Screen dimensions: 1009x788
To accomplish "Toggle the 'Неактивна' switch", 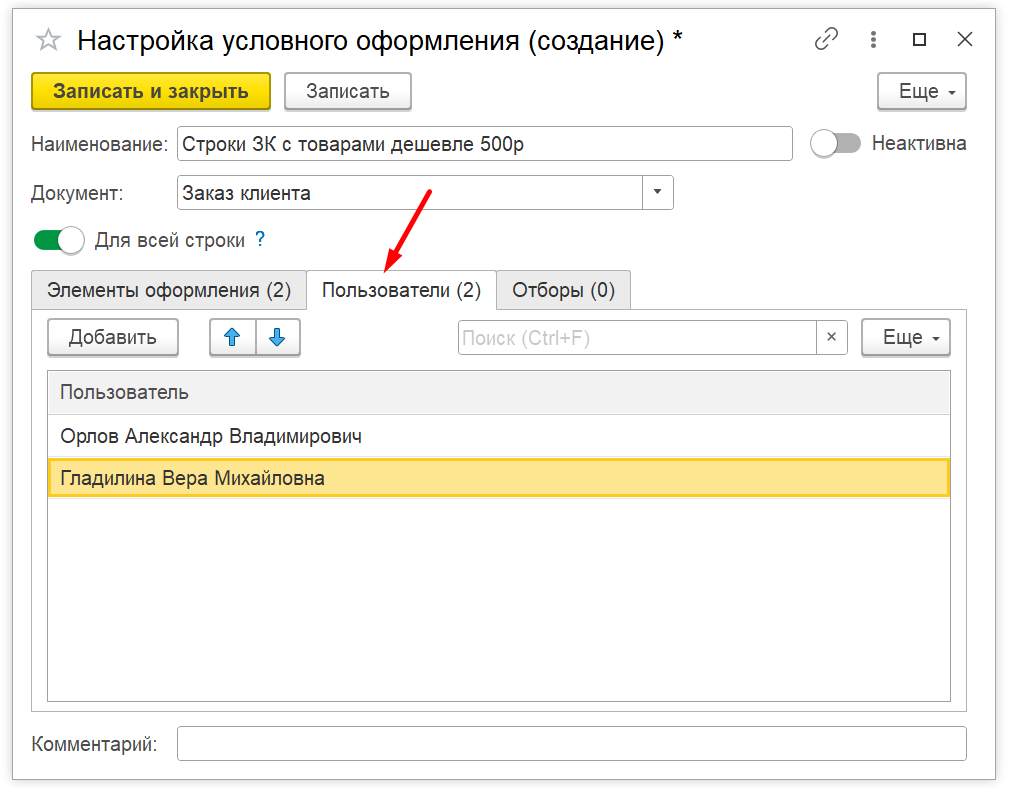I will 835,143.
